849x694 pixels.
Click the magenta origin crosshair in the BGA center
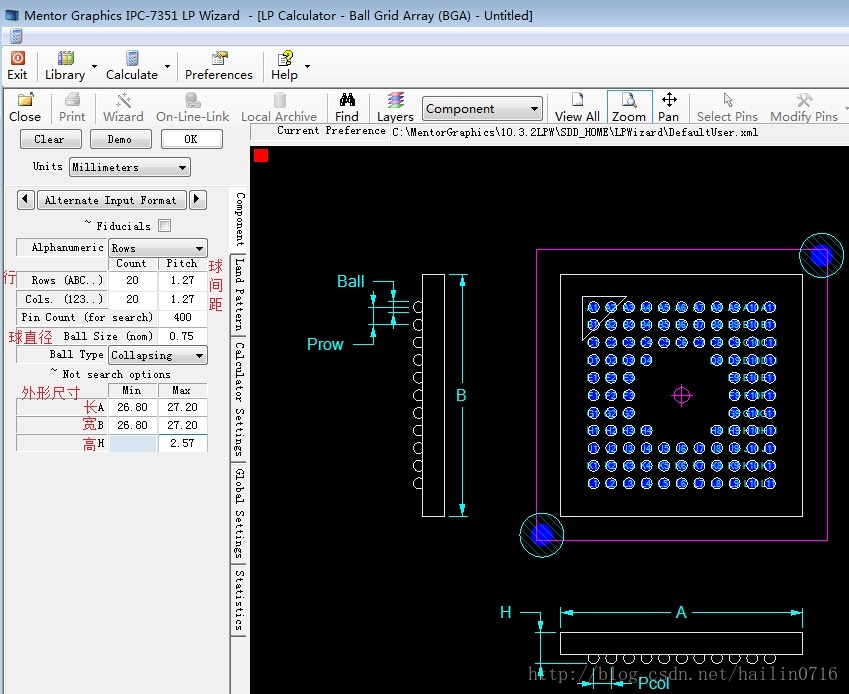682,395
